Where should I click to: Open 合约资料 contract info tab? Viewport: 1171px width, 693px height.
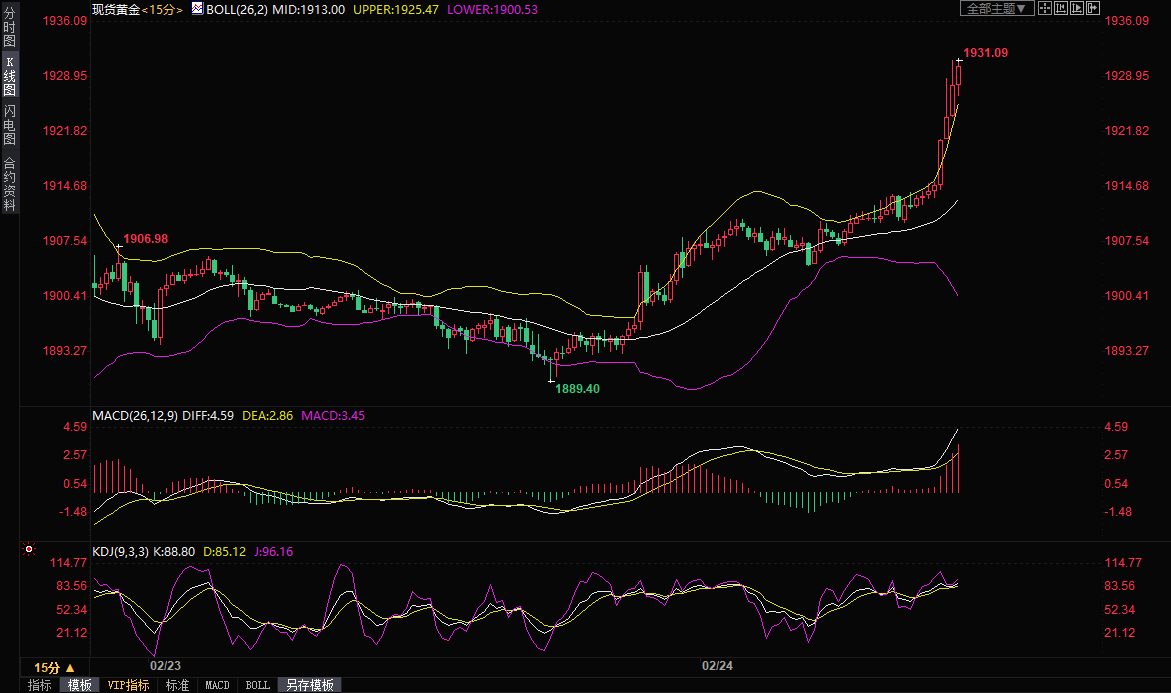(x=9, y=184)
